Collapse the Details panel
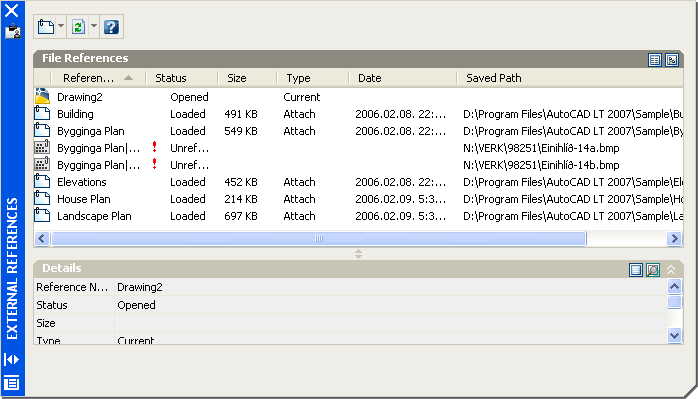698x399 pixels. 671,269
